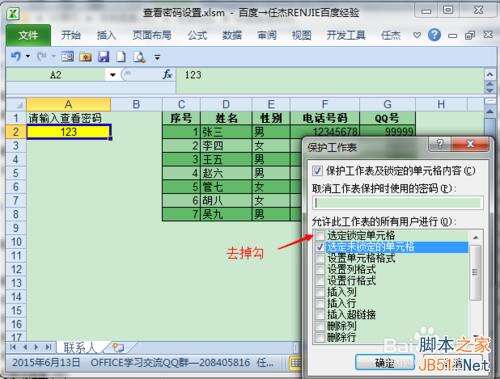Viewport: 500px width, 379px height.
Task: Click the unprotect password input field
Action: click(x=398, y=203)
